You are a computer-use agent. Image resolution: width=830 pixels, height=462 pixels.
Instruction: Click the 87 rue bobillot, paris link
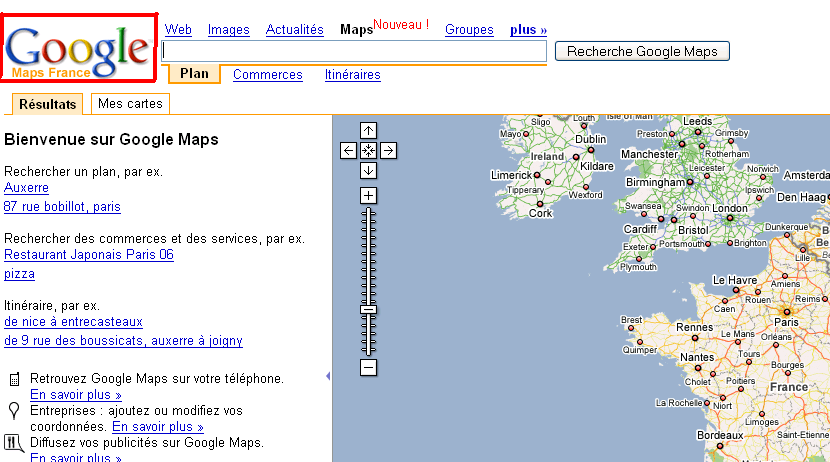[x=62, y=207]
